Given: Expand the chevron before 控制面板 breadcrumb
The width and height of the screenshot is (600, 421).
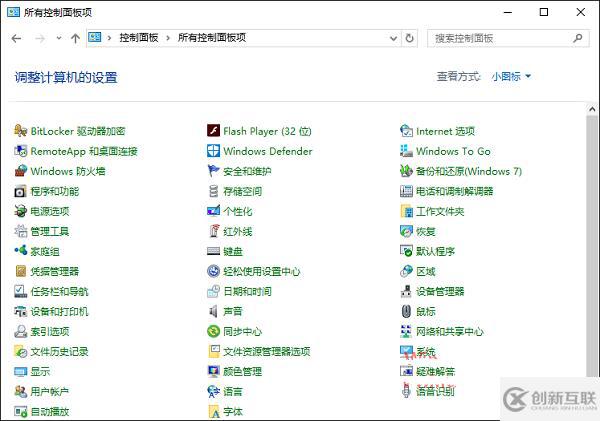Looking at the screenshot, I should pyautogui.click(x=109, y=38).
